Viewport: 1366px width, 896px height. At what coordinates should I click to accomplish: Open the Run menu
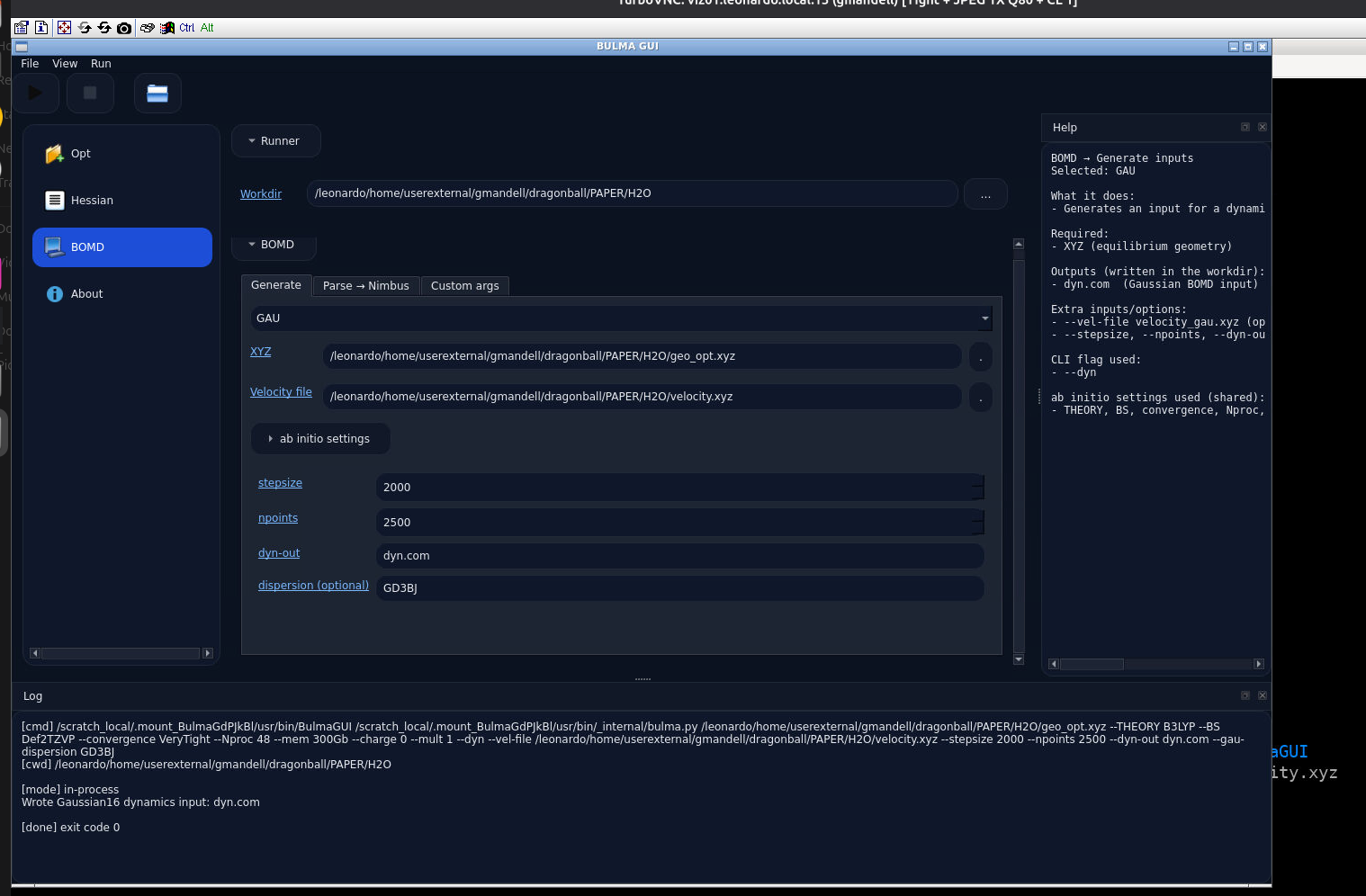[101, 64]
